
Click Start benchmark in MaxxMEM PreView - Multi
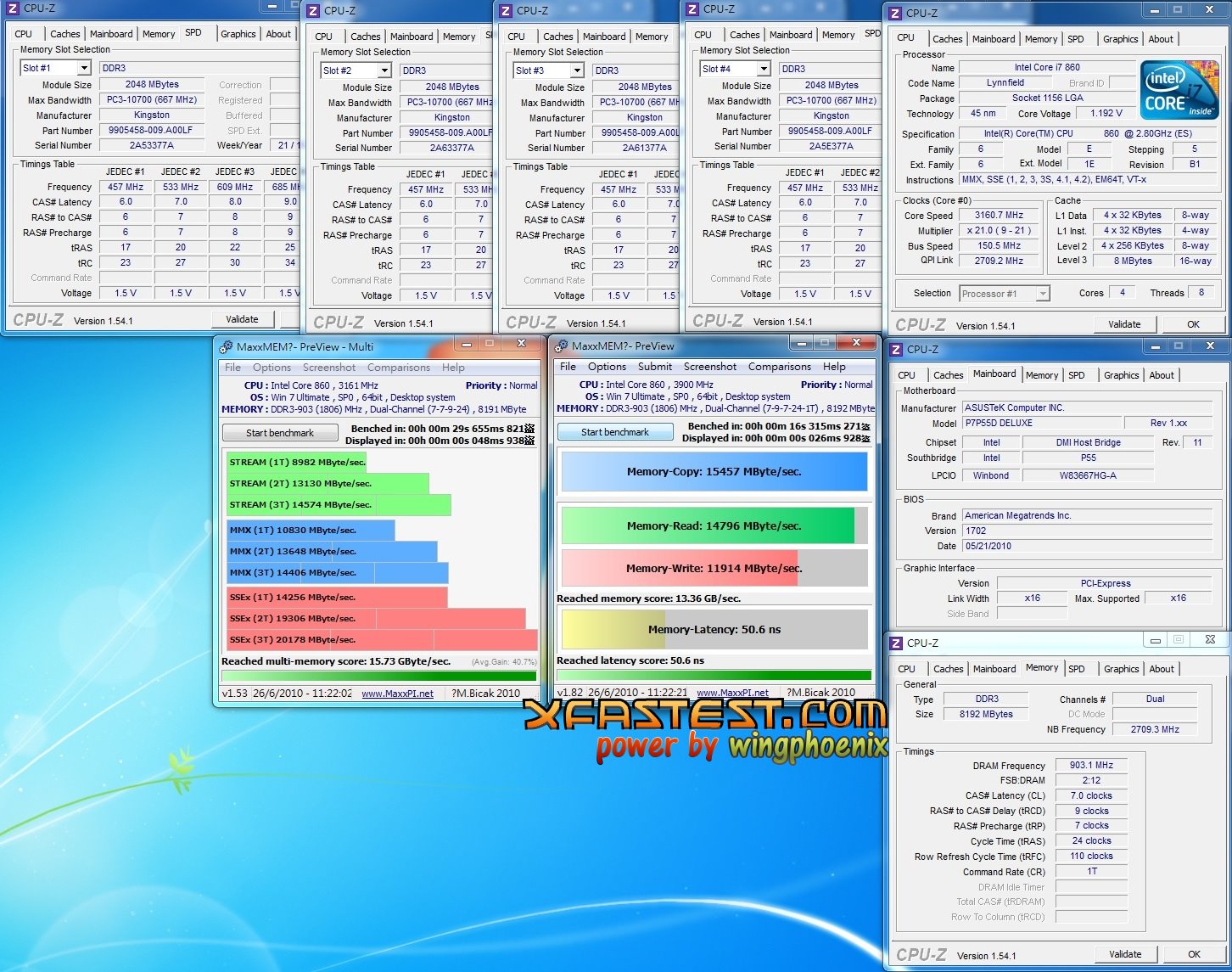point(280,433)
